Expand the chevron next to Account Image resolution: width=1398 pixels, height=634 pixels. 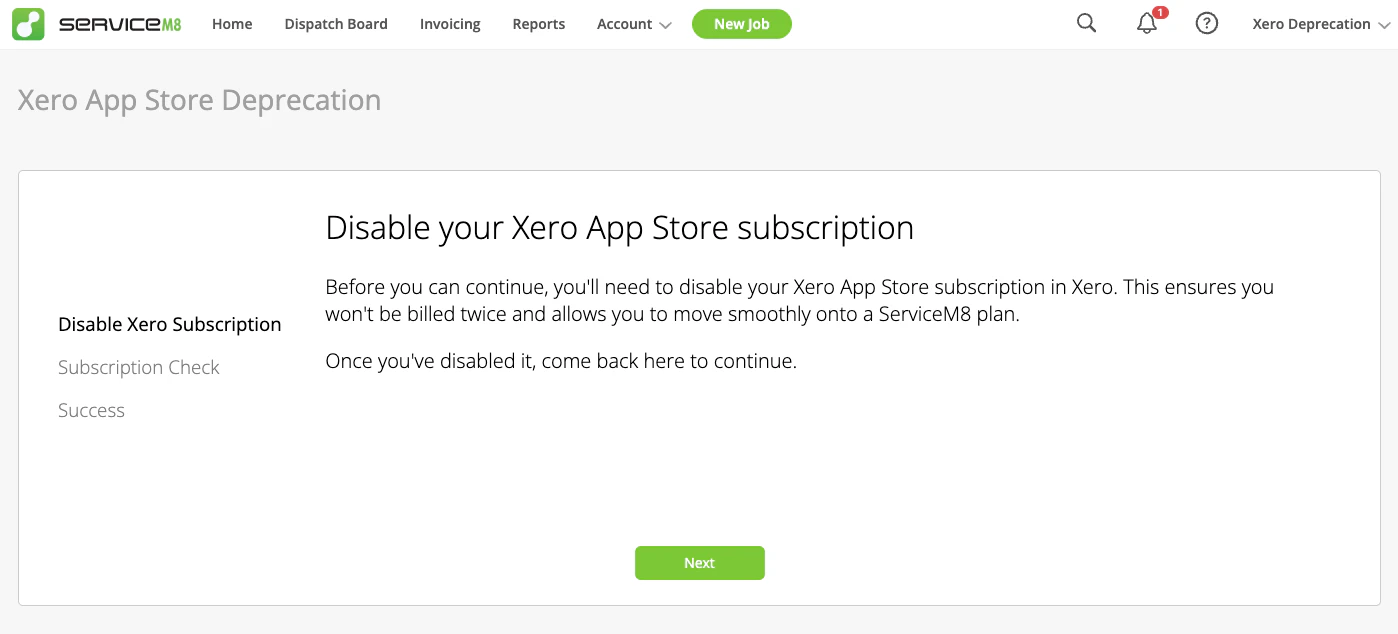tap(665, 24)
